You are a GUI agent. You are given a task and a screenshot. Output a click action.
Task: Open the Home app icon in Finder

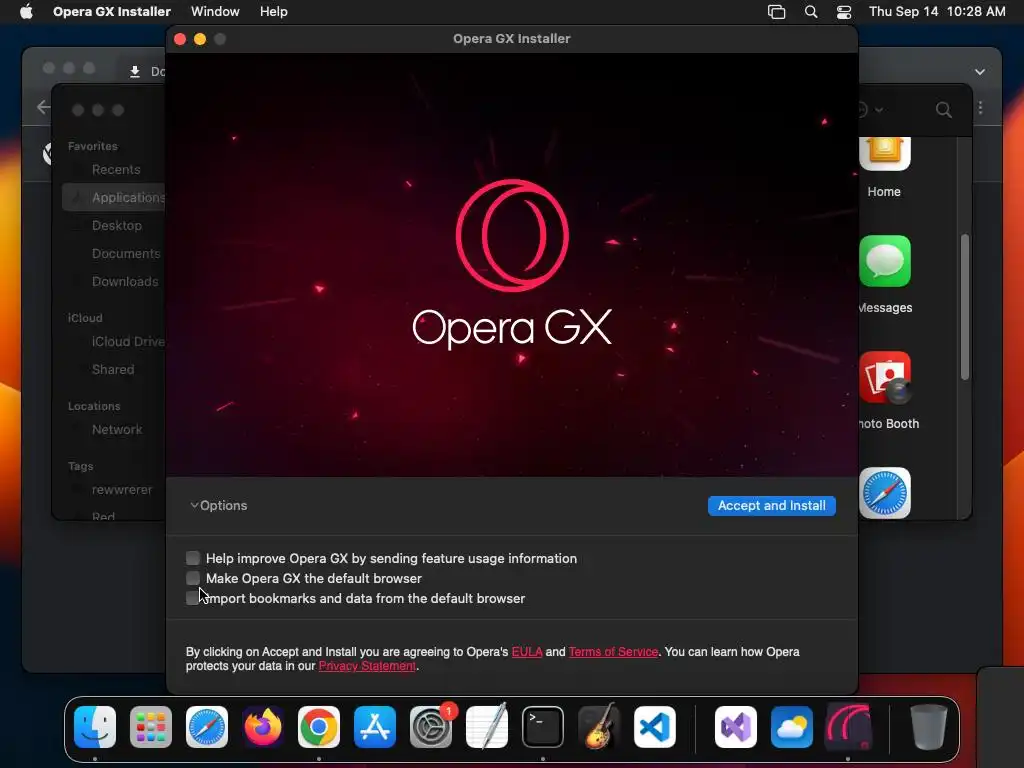coord(884,154)
